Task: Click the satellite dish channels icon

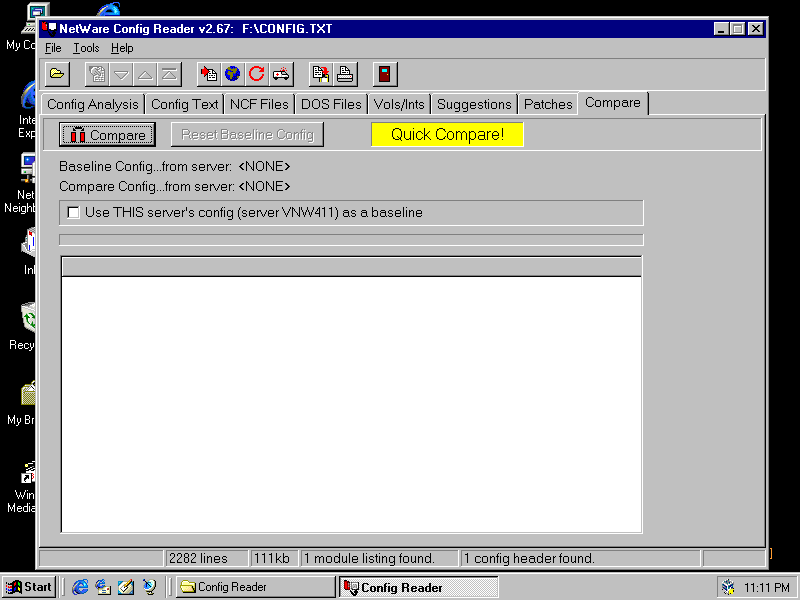Action: [x=149, y=587]
